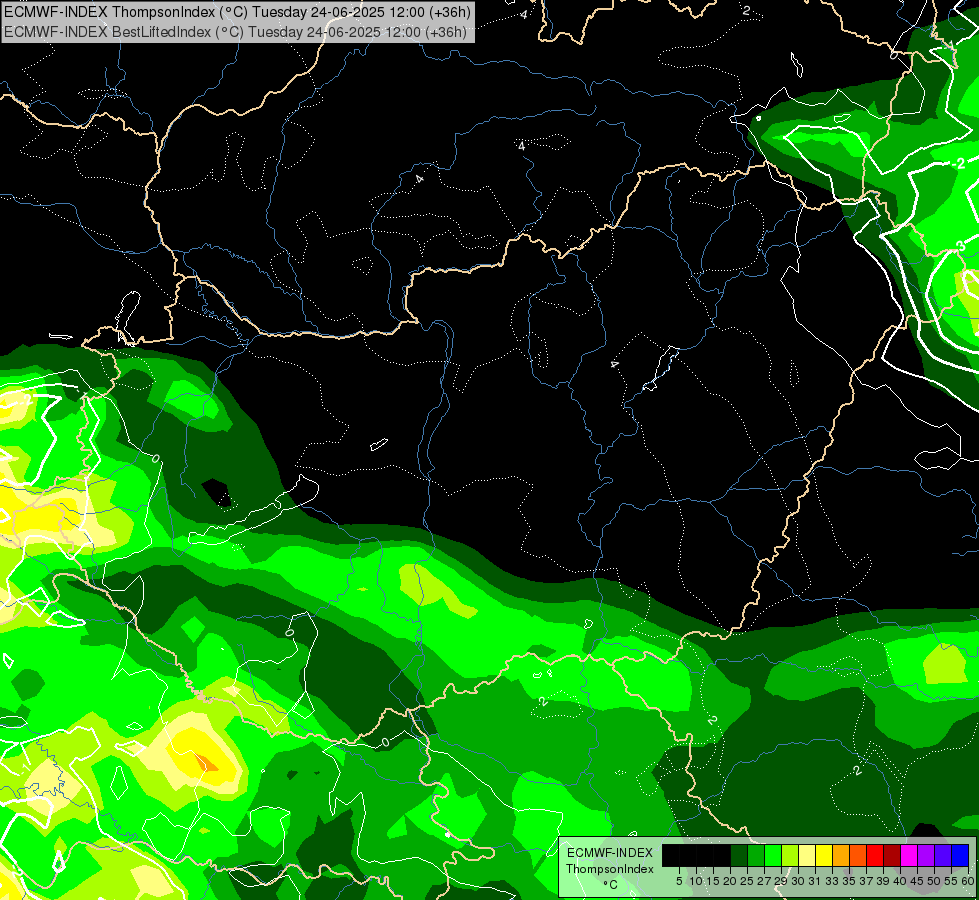This screenshot has height=900, width=979.
Task: Click the legend tick value 20
Action: pos(730,881)
